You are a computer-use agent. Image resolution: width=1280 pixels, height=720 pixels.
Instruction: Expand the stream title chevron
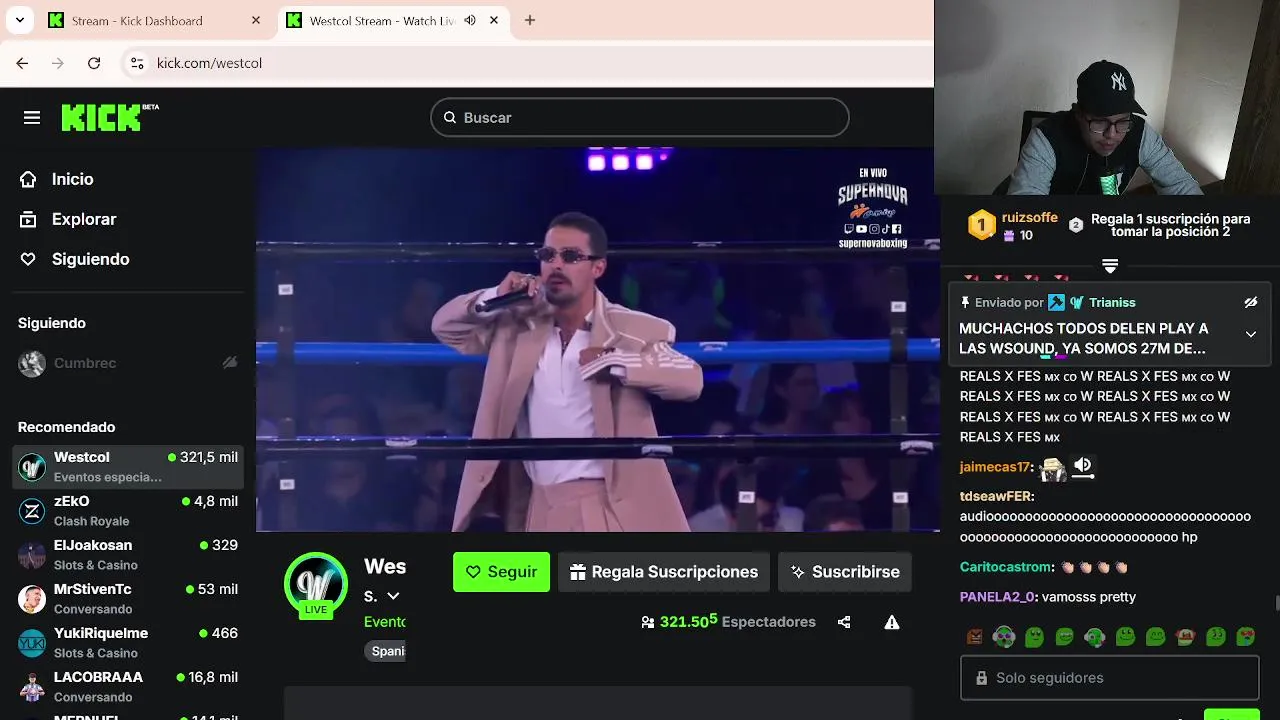pos(393,596)
